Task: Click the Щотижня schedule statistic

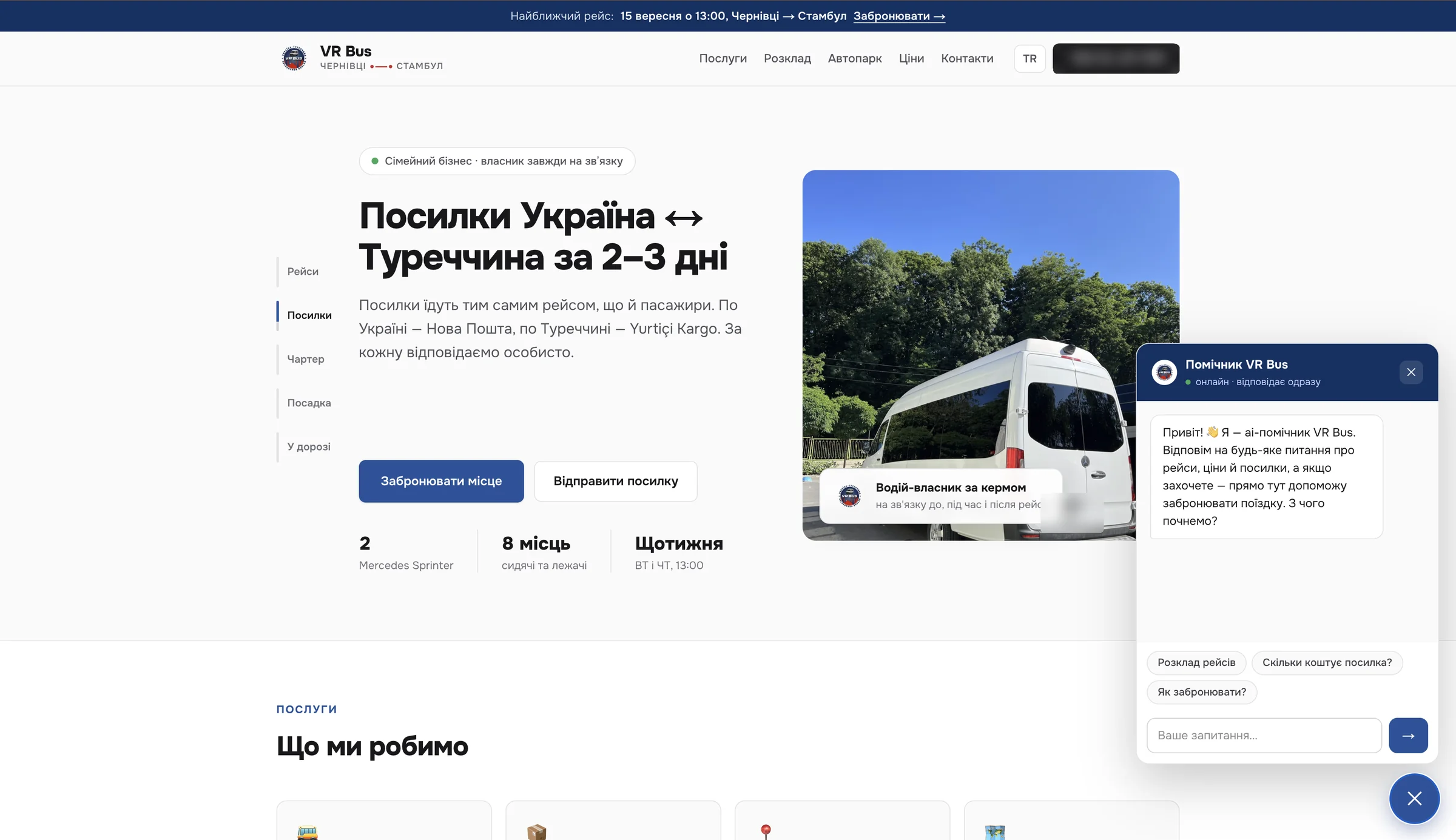Action: pyautogui.click(x=678, y=552)
